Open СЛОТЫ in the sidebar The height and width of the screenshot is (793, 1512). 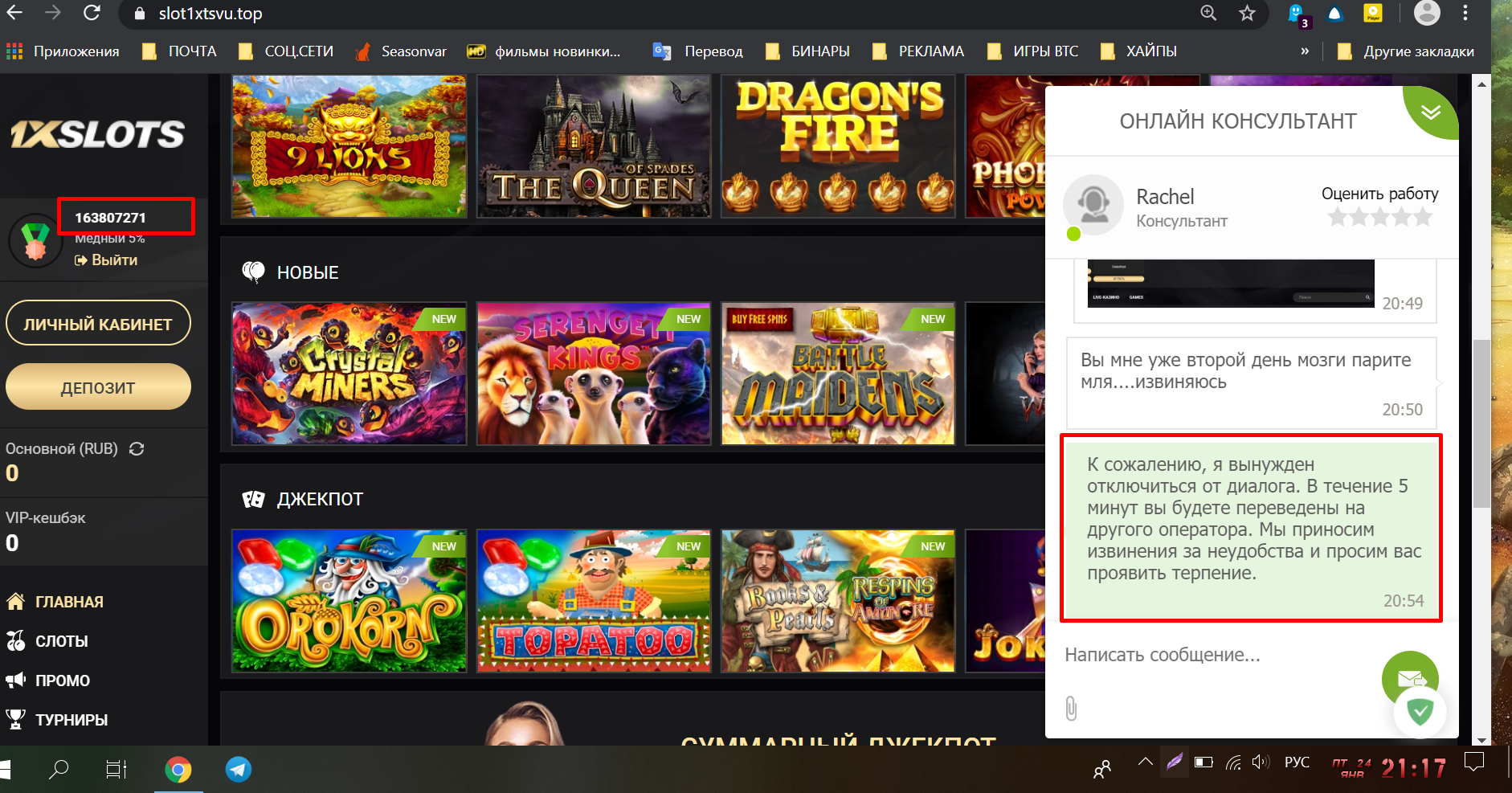click(x=47, y=641)
